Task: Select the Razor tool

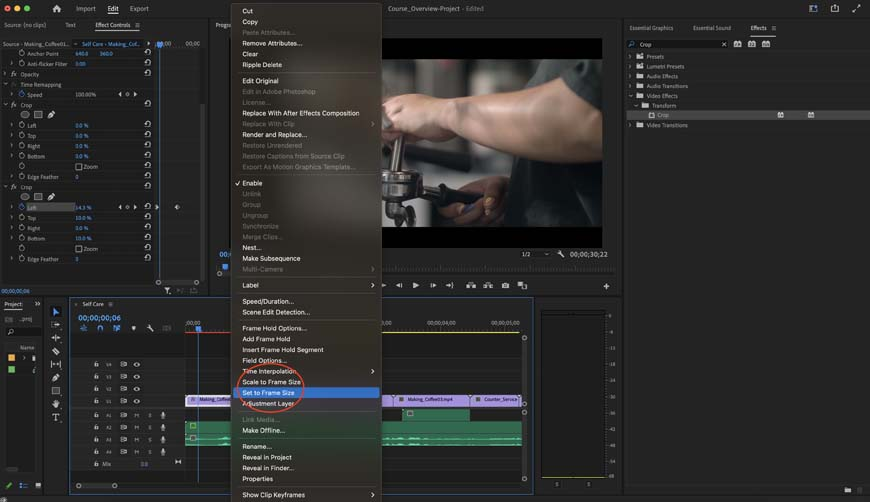Action: coord(55,351)
